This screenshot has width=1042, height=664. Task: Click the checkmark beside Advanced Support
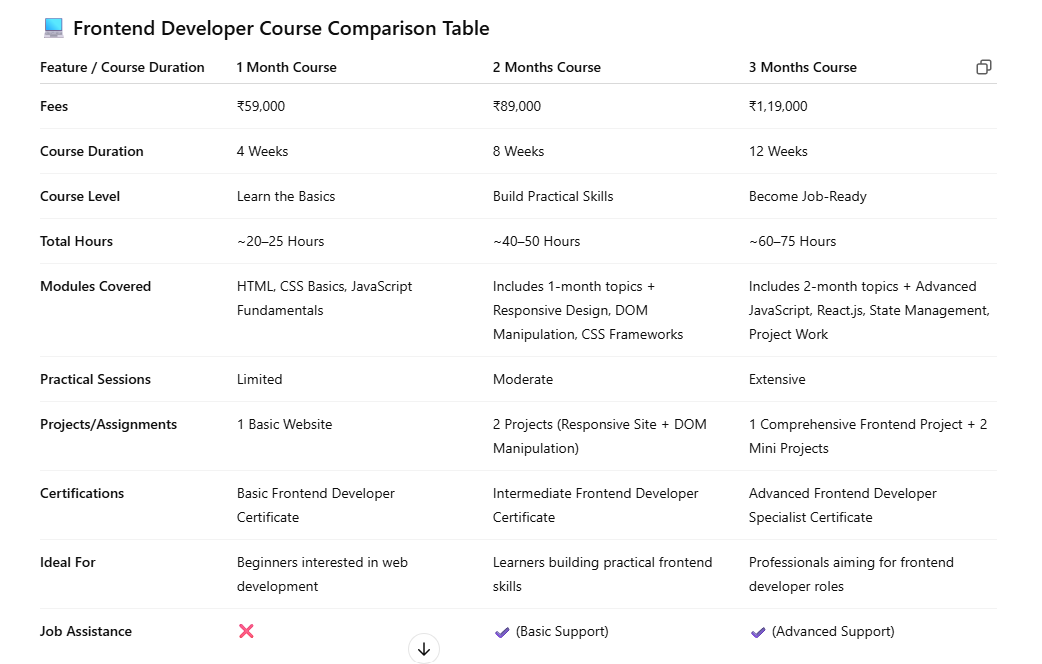pos(758,632)
